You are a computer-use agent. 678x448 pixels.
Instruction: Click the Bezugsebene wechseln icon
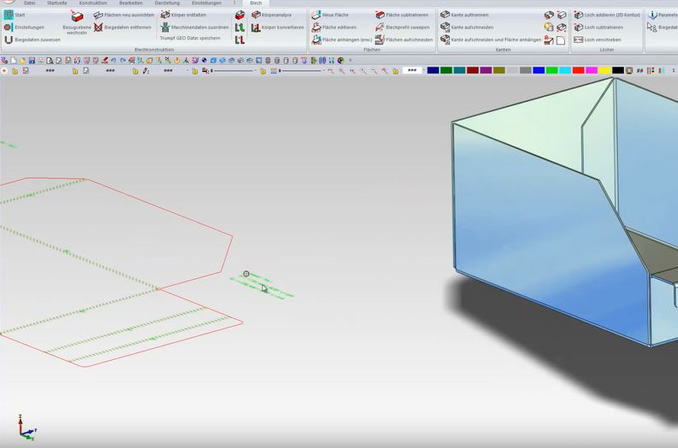(x=77, y=17)
